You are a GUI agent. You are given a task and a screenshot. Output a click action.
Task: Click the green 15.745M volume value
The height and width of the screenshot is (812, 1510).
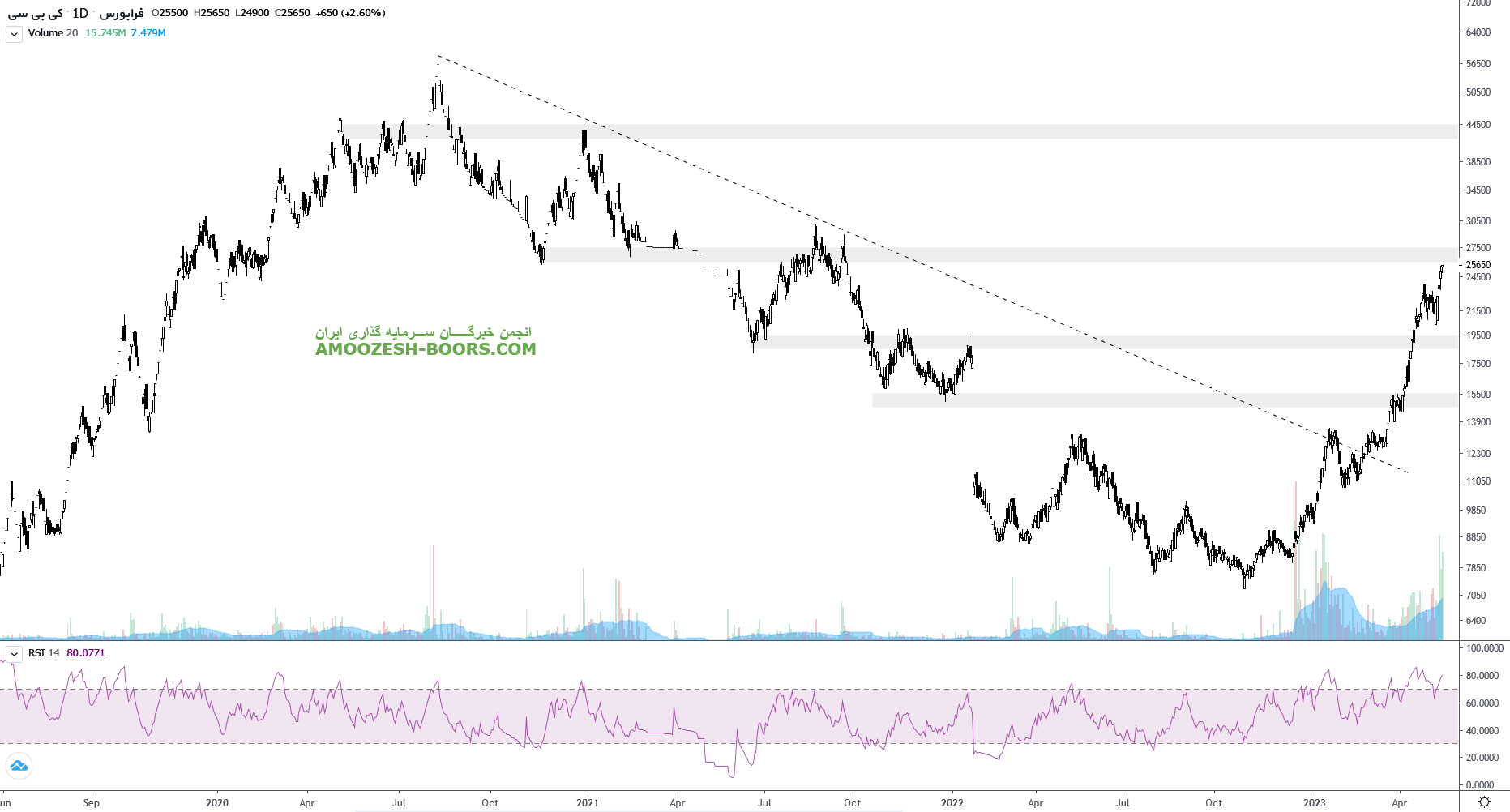tap(105, 33)
